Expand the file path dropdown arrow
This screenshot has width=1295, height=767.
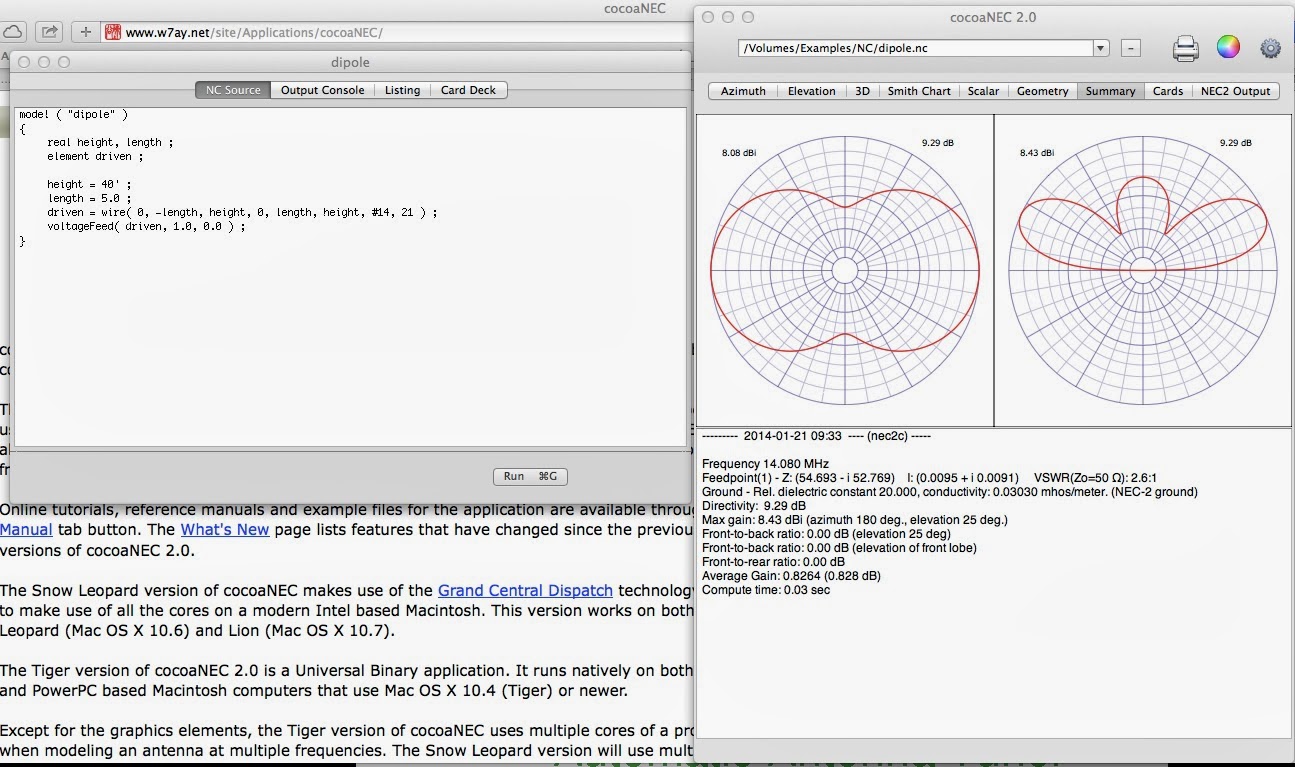point(1100,48)
